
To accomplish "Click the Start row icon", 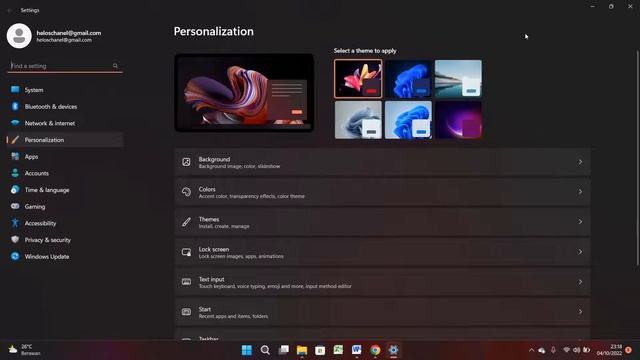I will [x=186, y=312].
